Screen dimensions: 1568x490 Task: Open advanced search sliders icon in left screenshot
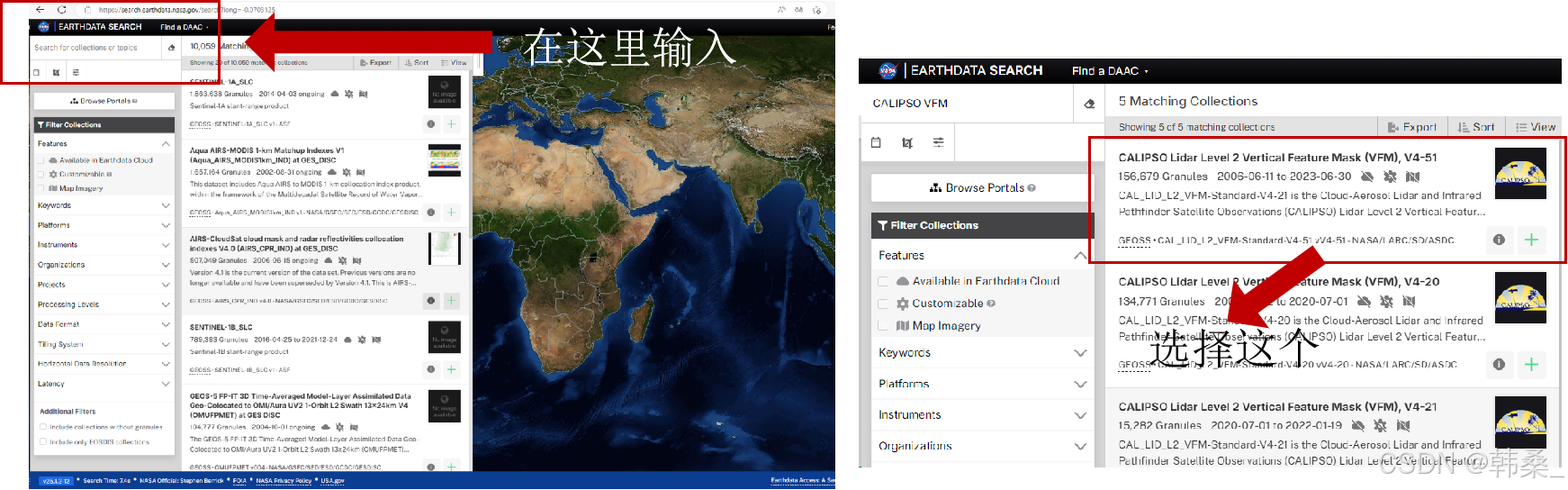pyautogui.click(x=76, y=72)
